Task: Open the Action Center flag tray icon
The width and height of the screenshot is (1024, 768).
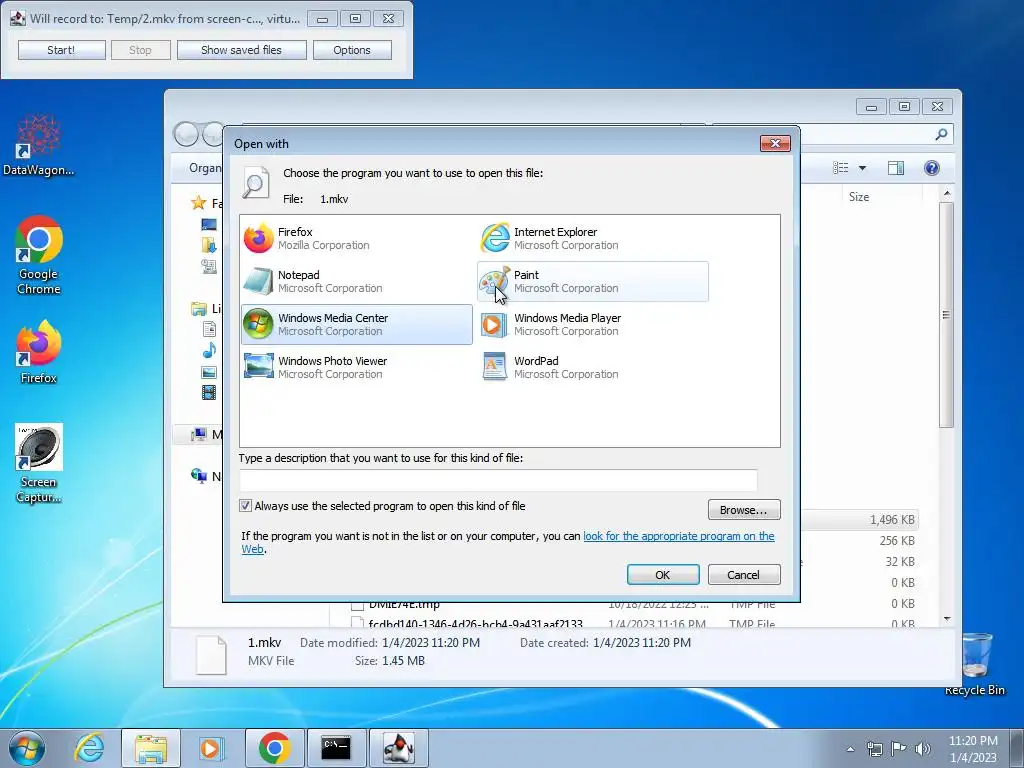Action: 898,749
